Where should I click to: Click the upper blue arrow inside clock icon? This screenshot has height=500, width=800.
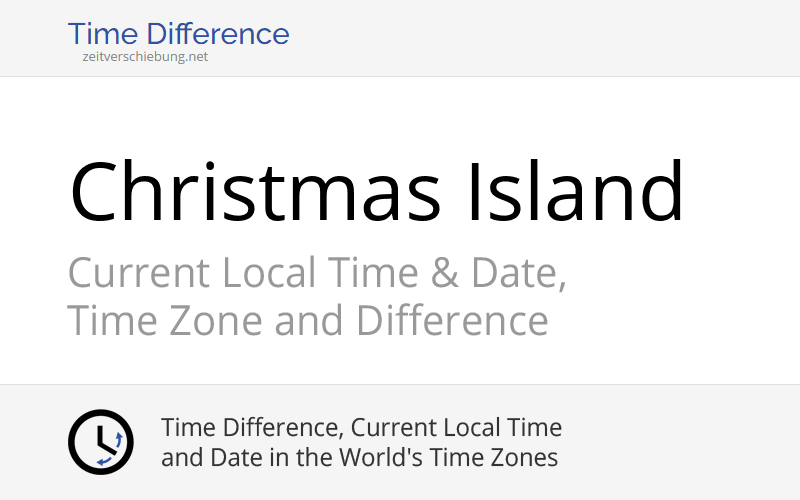pyautogui.click(x=118, y=440)
